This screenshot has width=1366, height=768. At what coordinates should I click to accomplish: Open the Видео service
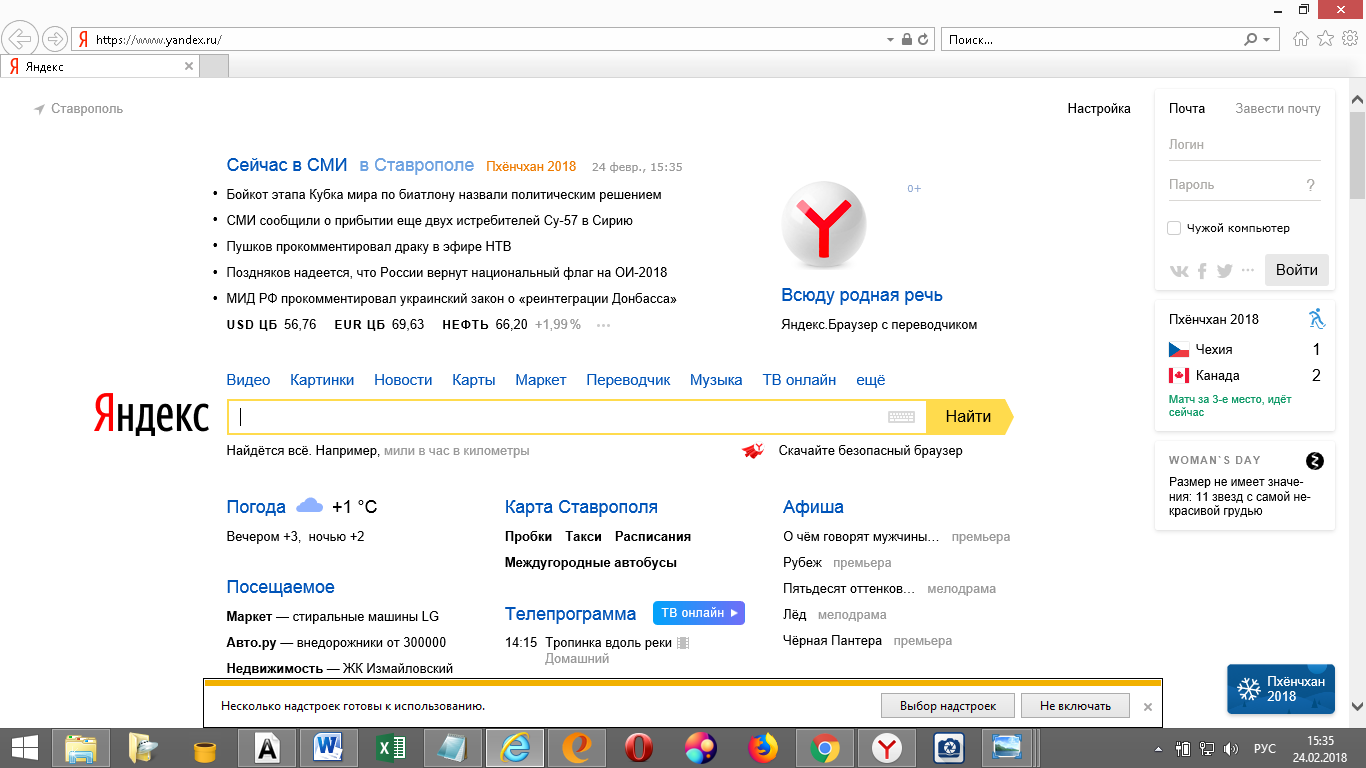(x=248, y=380)
